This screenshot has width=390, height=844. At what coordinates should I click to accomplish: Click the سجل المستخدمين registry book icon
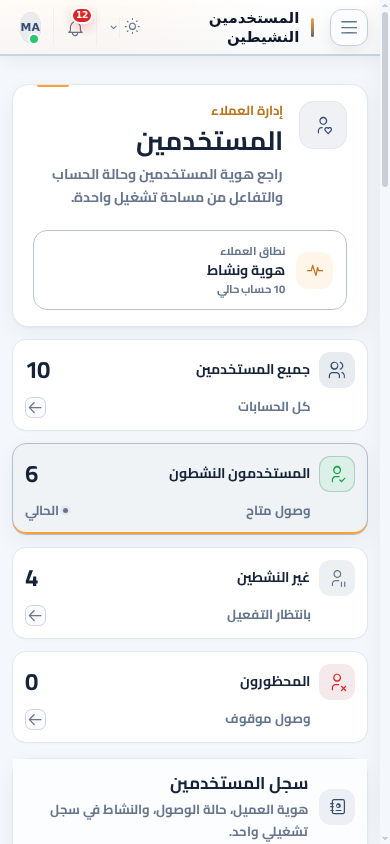(337, 807)
